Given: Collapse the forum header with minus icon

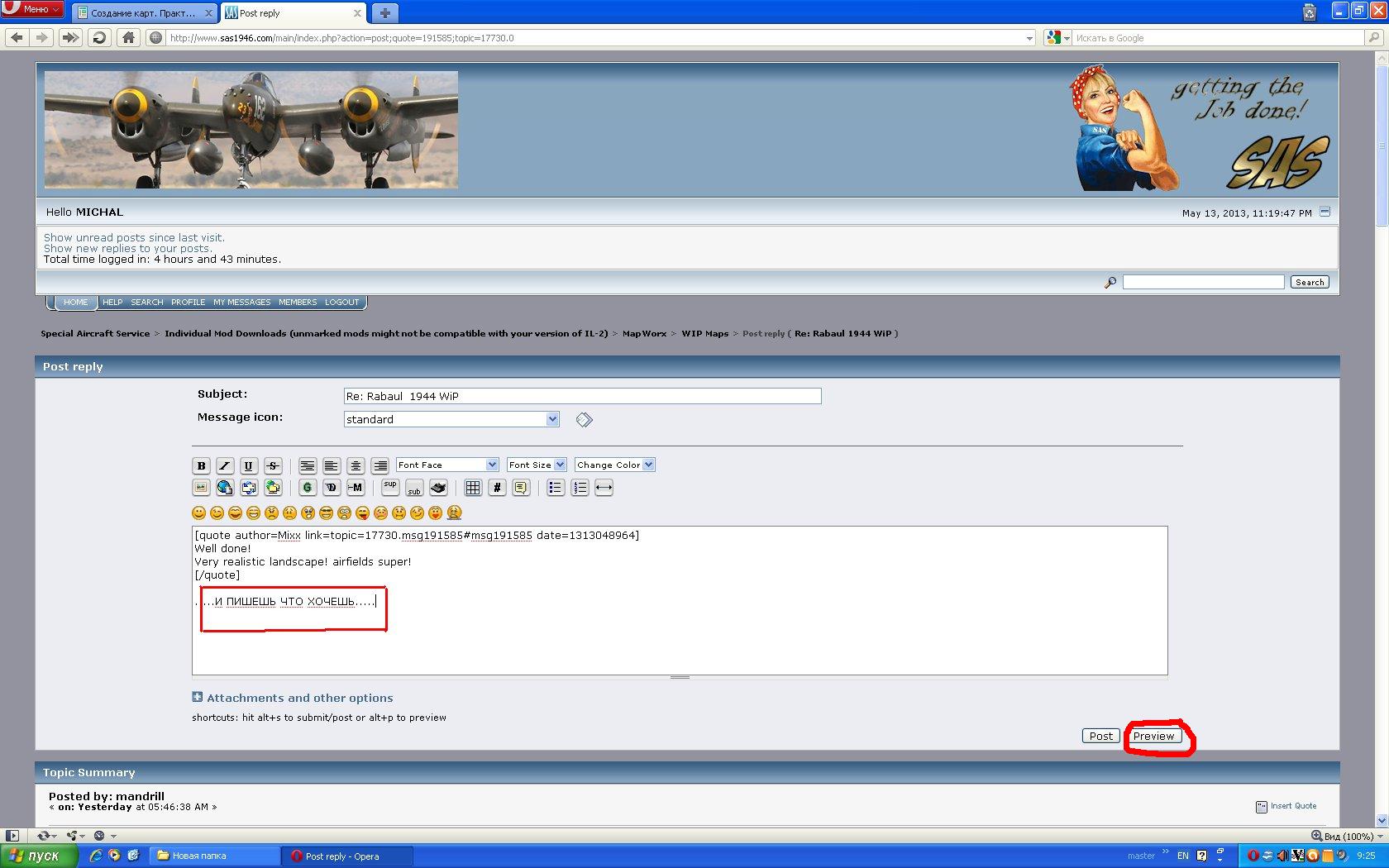Looking at the screenshot, I should (x=1325, y=212).
